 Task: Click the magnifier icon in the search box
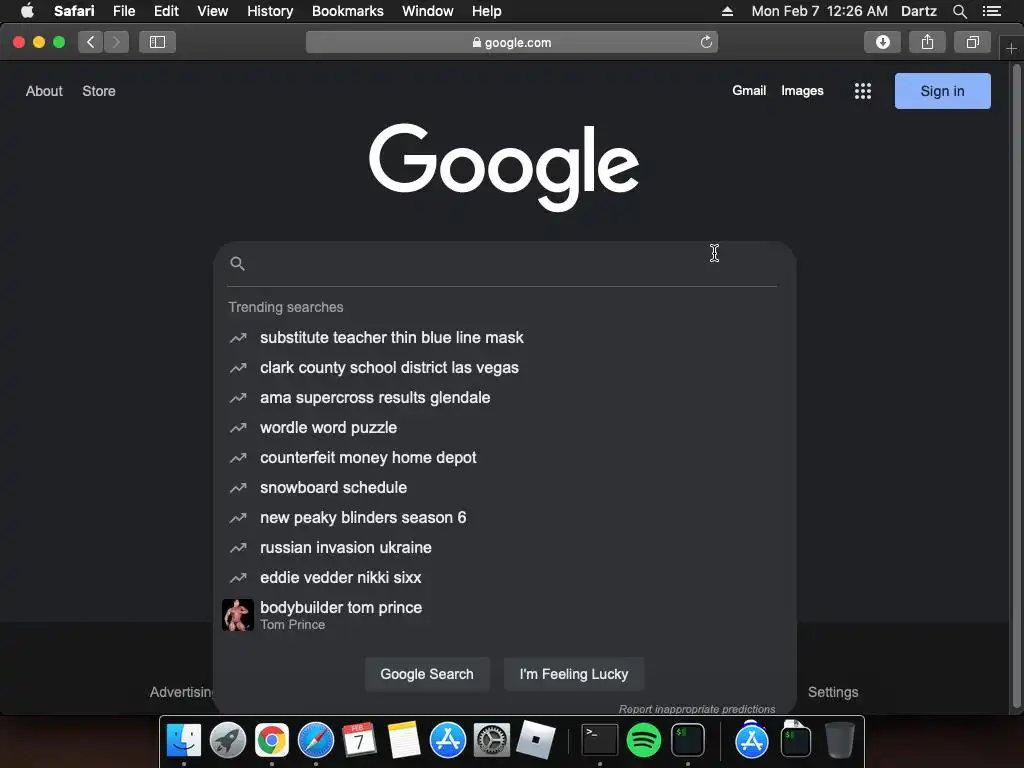[238, 264]
